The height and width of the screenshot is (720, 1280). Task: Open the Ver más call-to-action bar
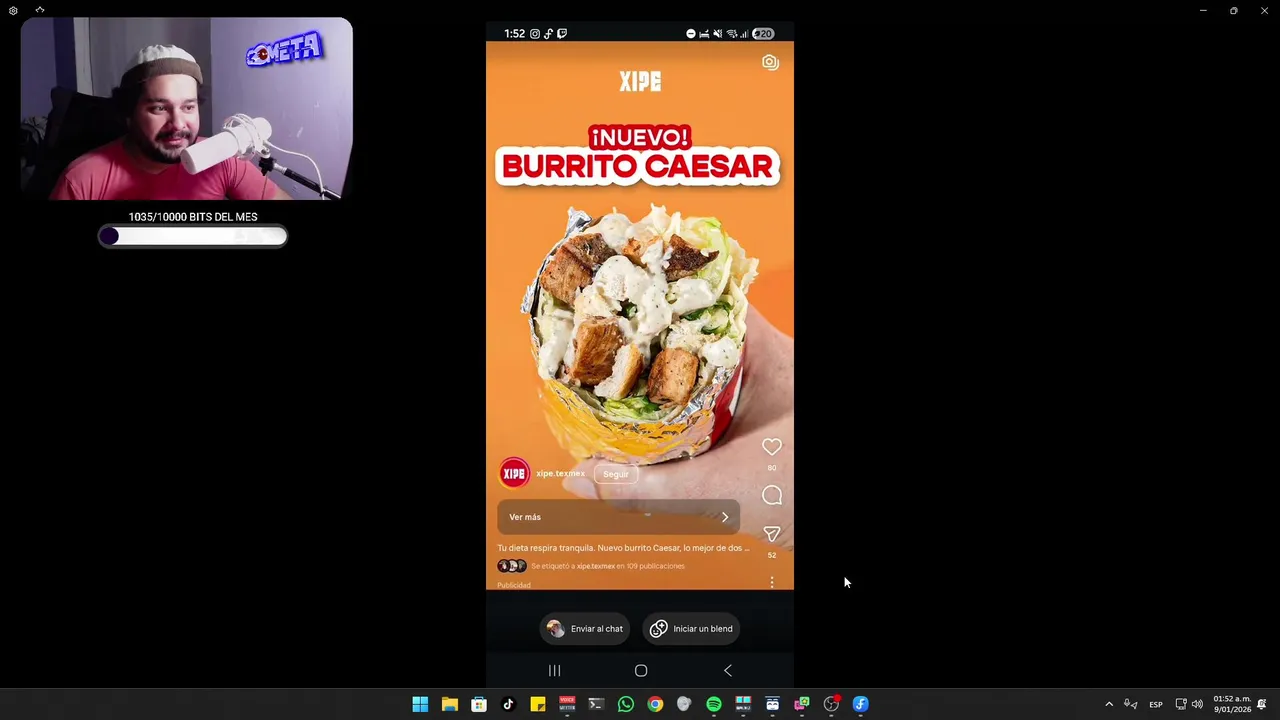(618, 517)
